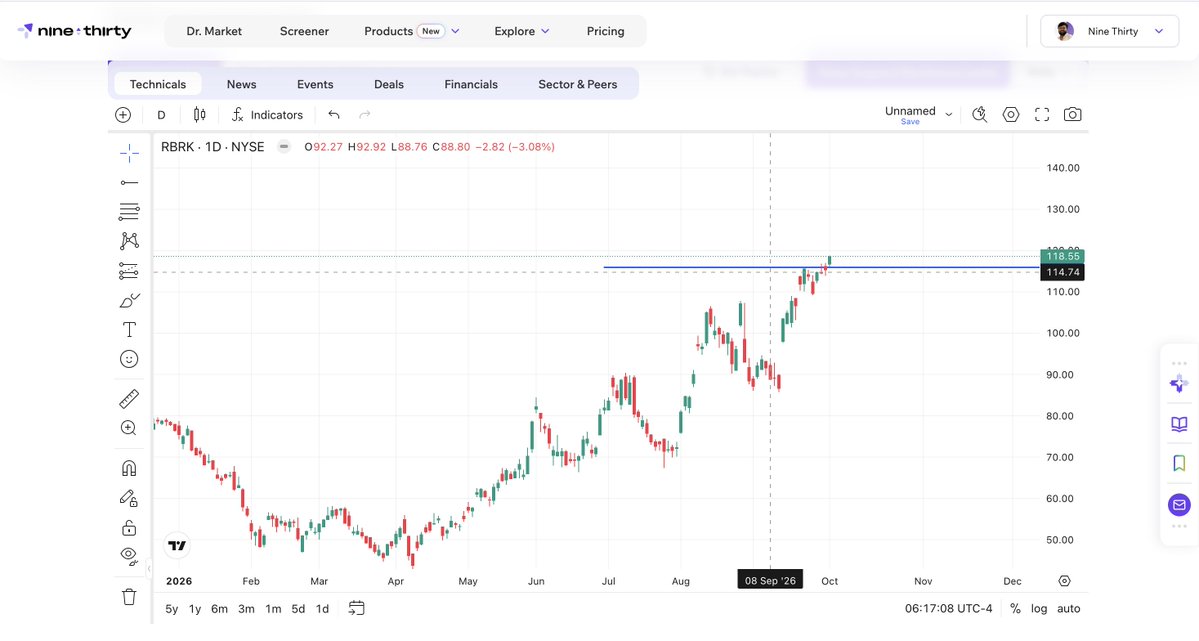Open the Indicators menu
1199x641 pixels.
click(x=267, y=115)
